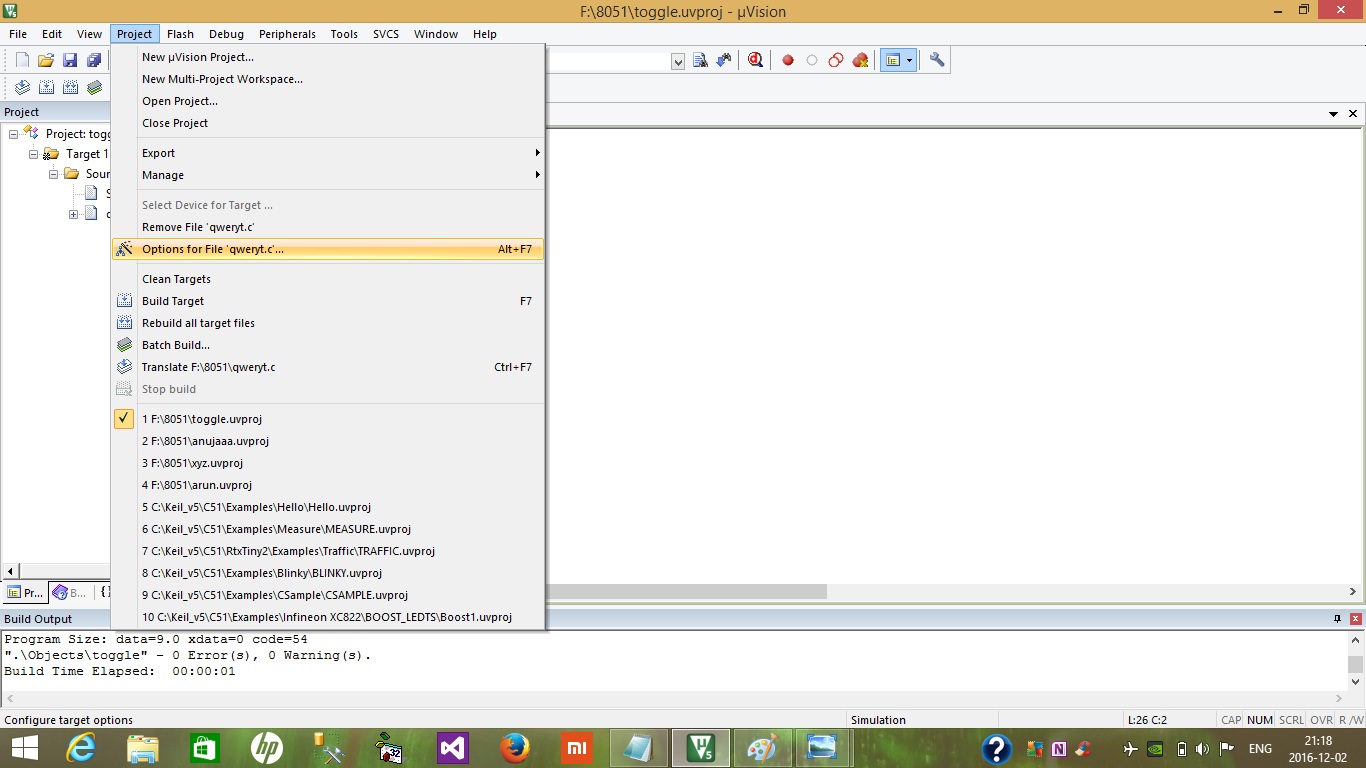
Task: Select the Translate current file icon
Action: pos(22,87)
